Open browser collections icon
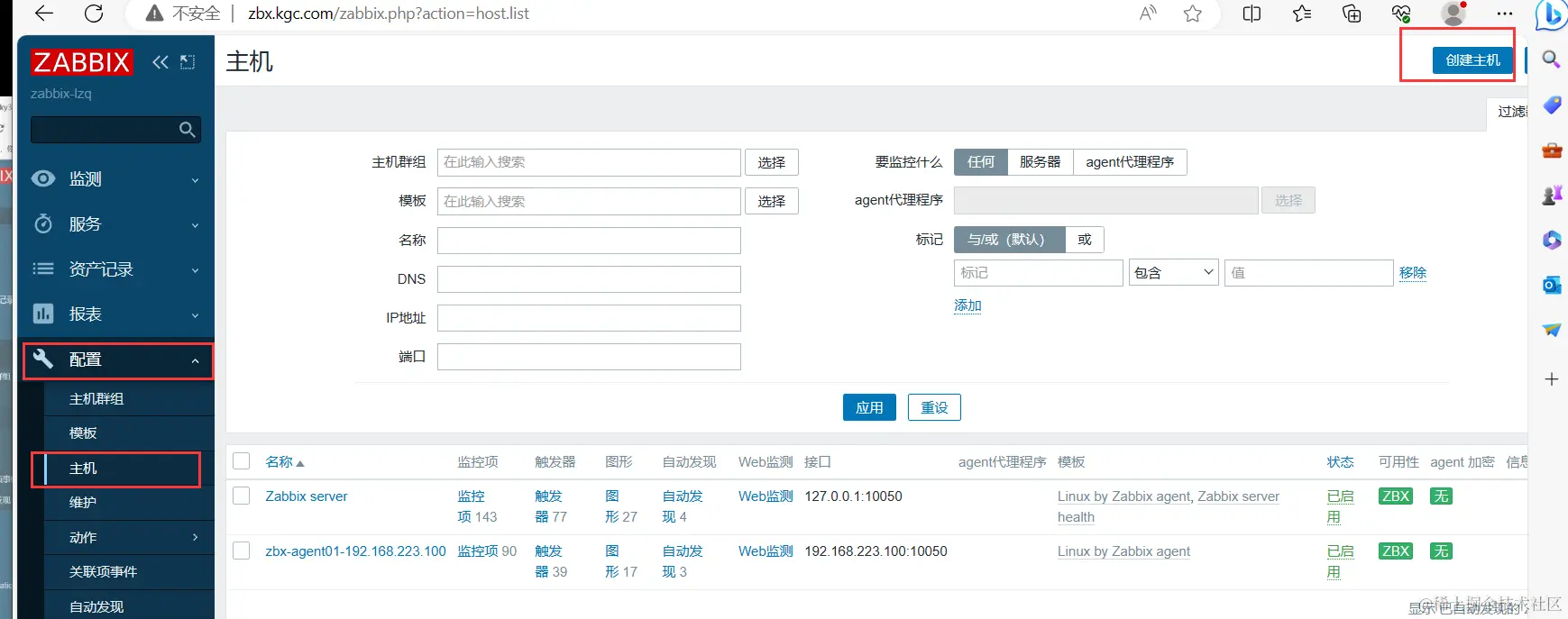This screenshot has width=1568, height=619. [1352, 13]
